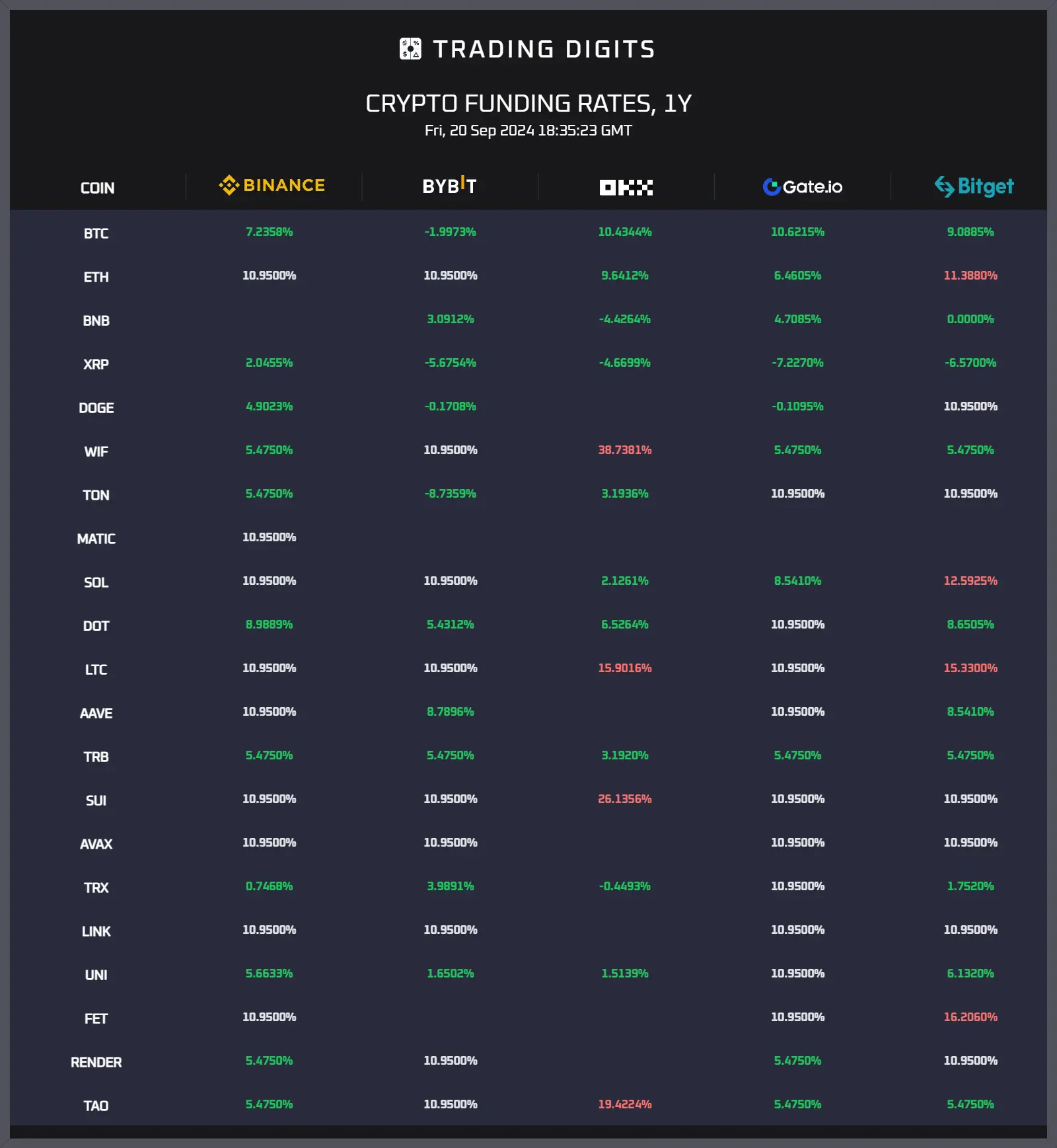Click the Trading Digits logo icon
This screenshot has height=1148, width=1057.
tap(410, 49)
